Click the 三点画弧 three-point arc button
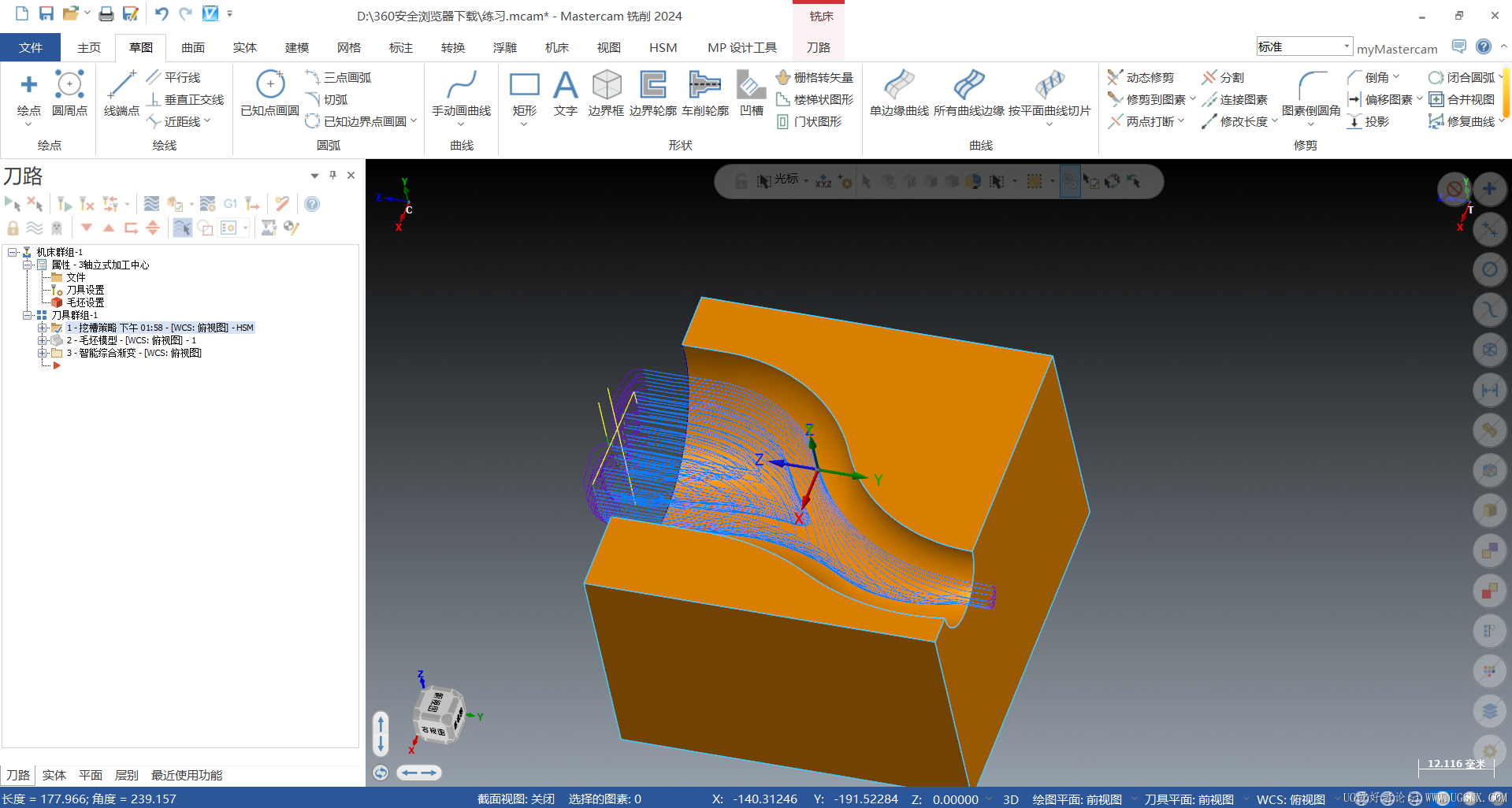The height and width of the screenshot is (808, 1512). (339, 77)
